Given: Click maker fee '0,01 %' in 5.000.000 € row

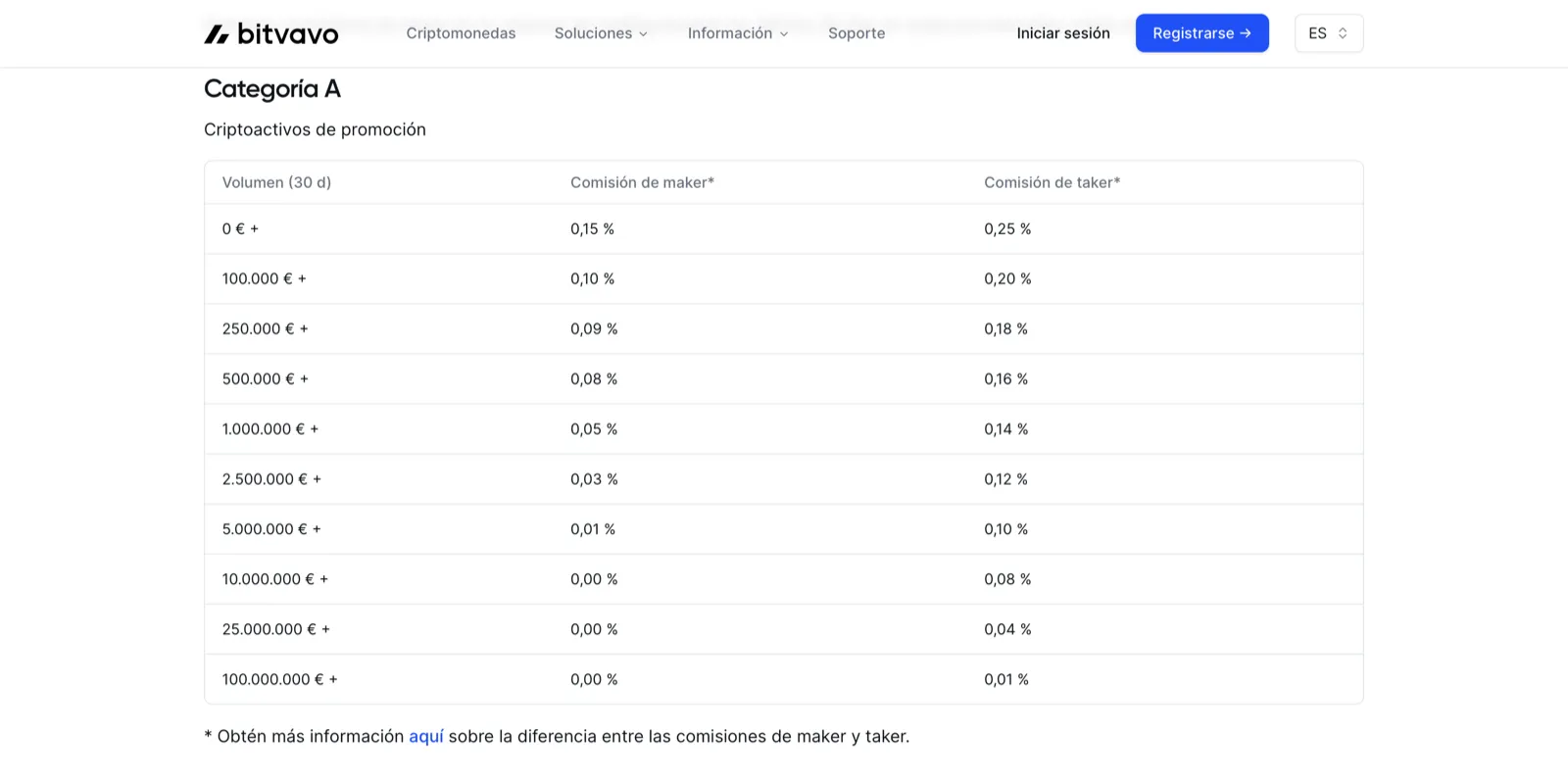Looking at the screenshot, I should tap(593, 528).
